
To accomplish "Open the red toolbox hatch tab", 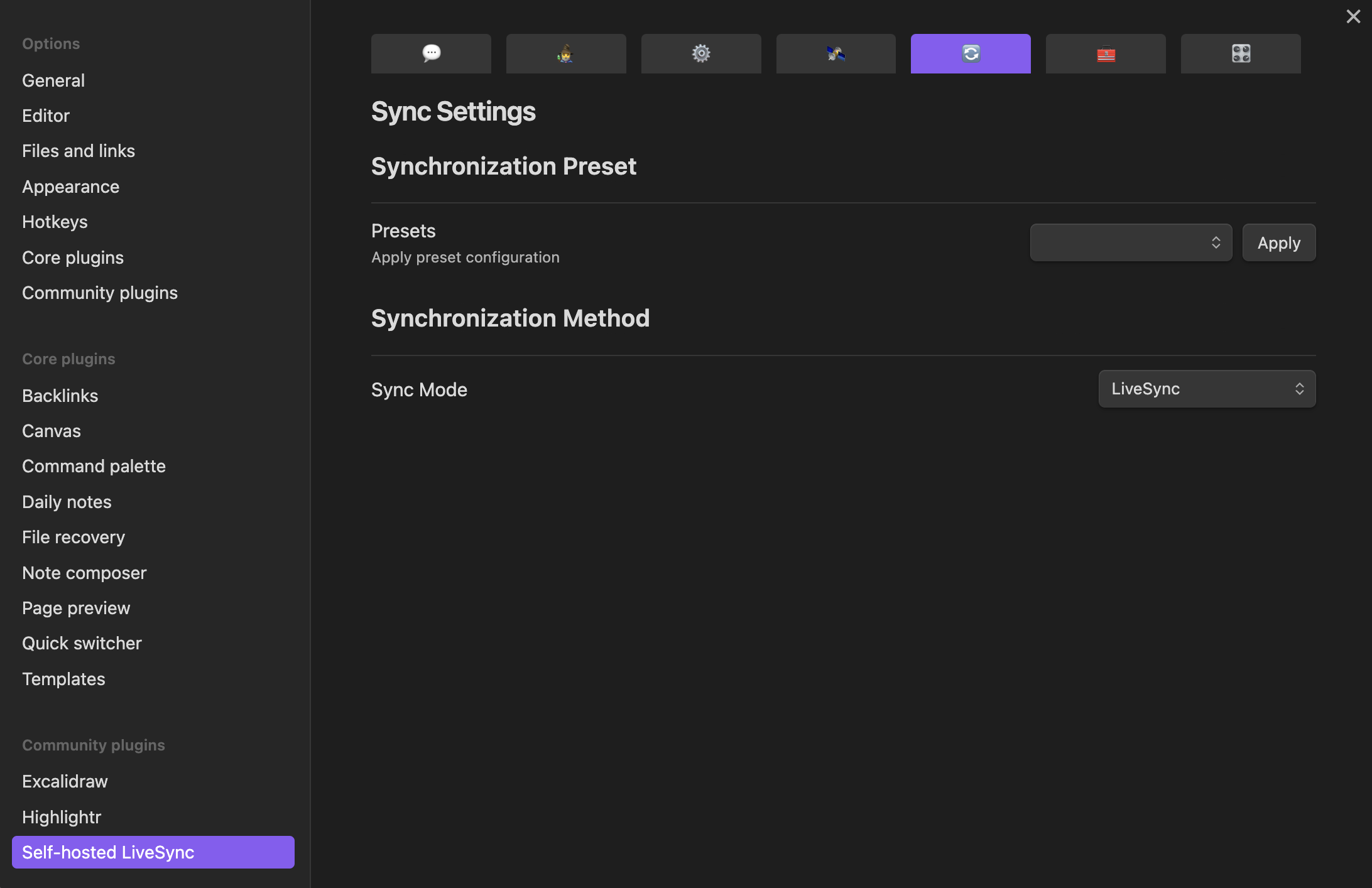I will [x=1106, y=53].
